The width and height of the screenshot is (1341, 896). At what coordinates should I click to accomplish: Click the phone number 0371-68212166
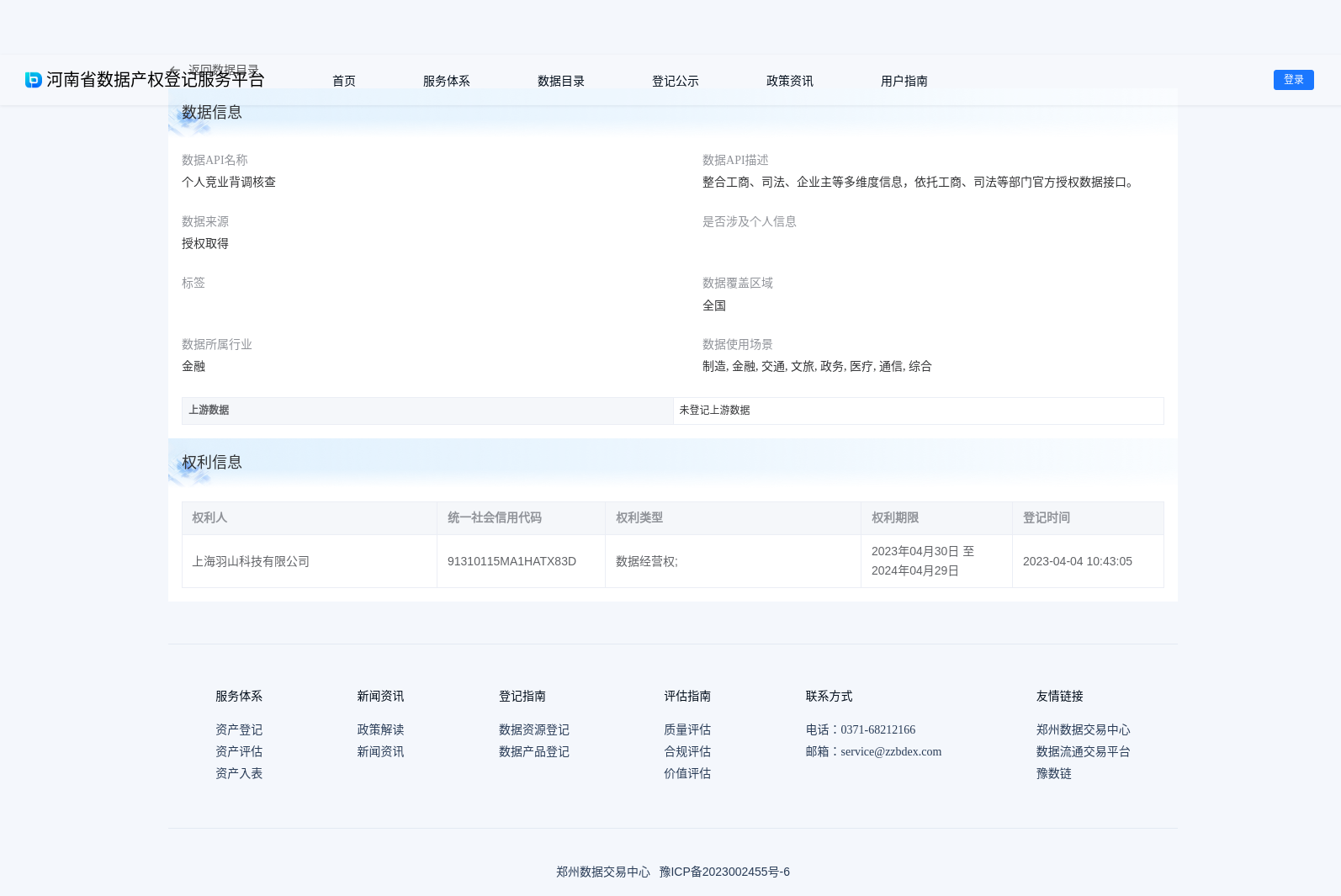[x=878, y=729]
